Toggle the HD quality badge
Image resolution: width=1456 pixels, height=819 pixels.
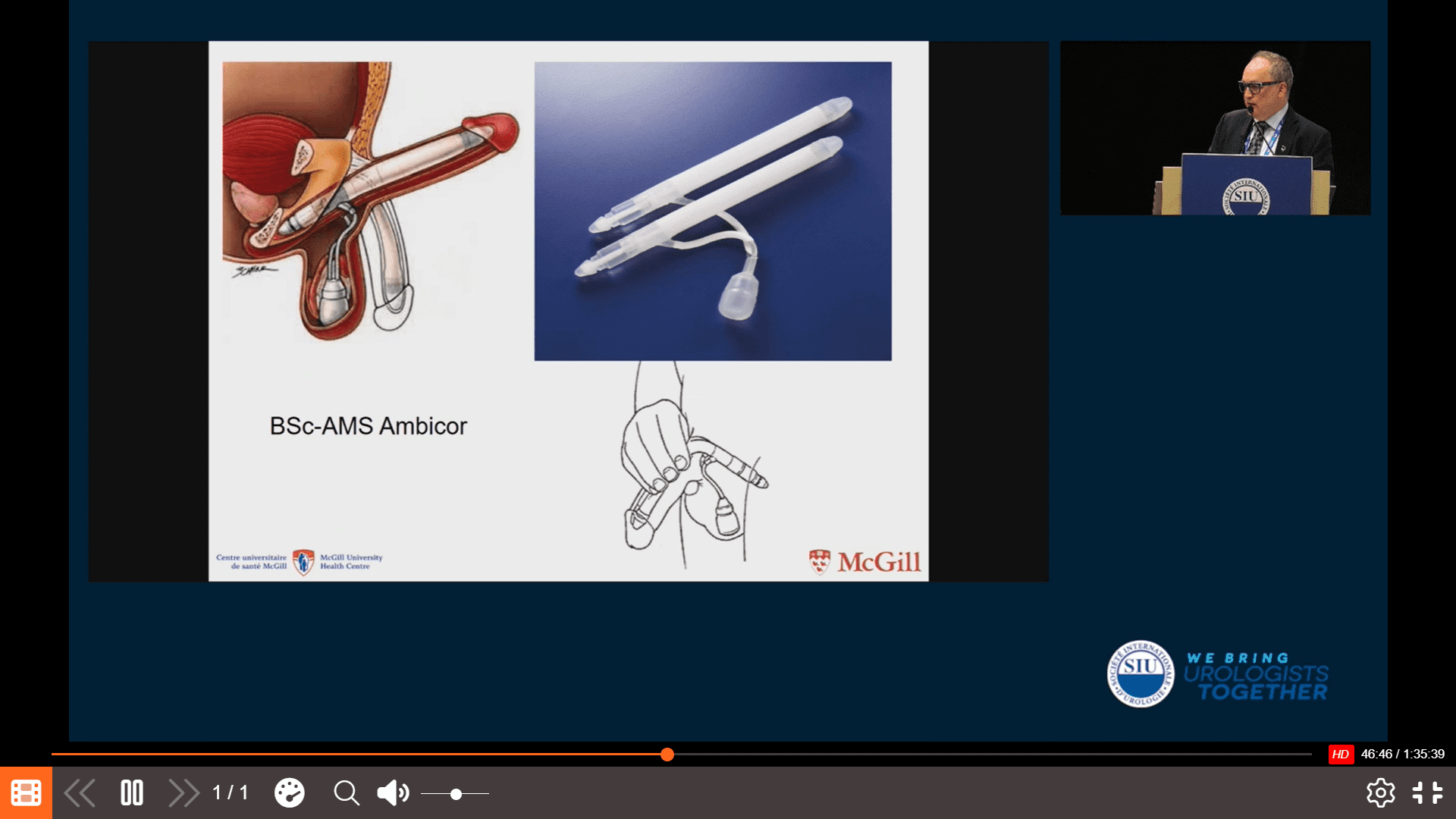(1341, 754)
